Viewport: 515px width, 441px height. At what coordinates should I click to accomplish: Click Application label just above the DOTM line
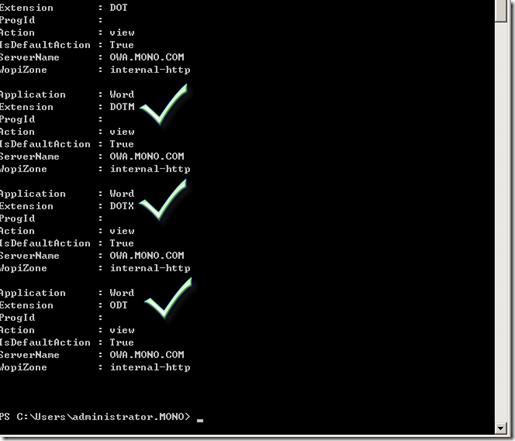(x=33, y=95)
